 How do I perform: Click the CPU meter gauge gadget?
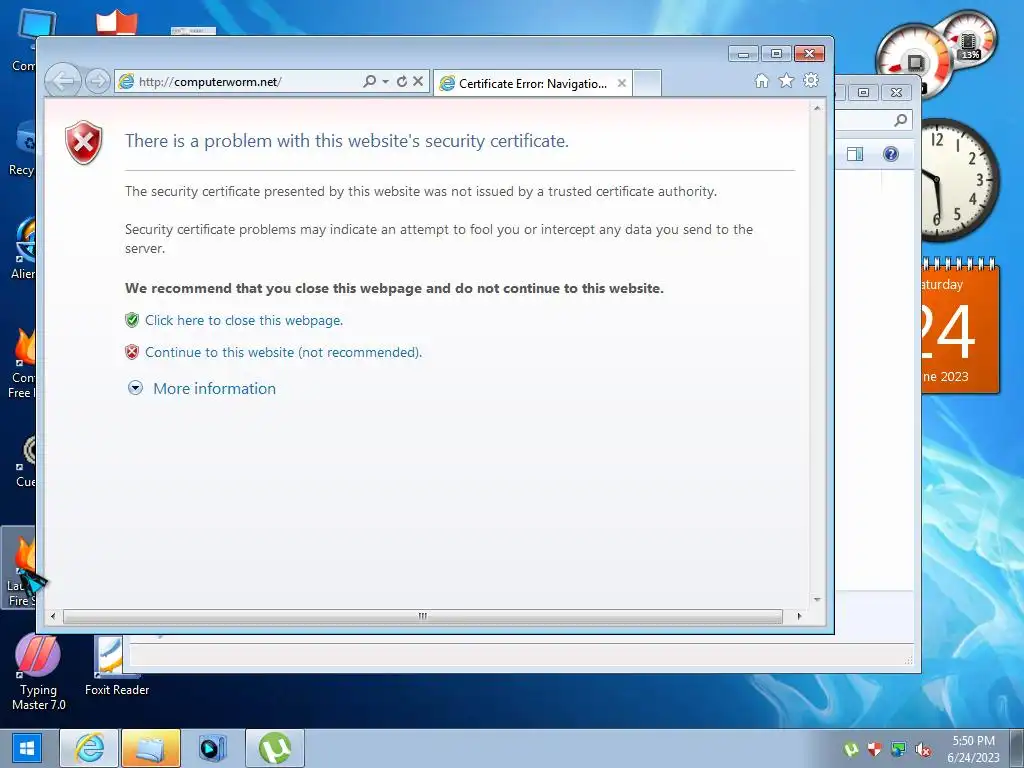coord(914,60)
